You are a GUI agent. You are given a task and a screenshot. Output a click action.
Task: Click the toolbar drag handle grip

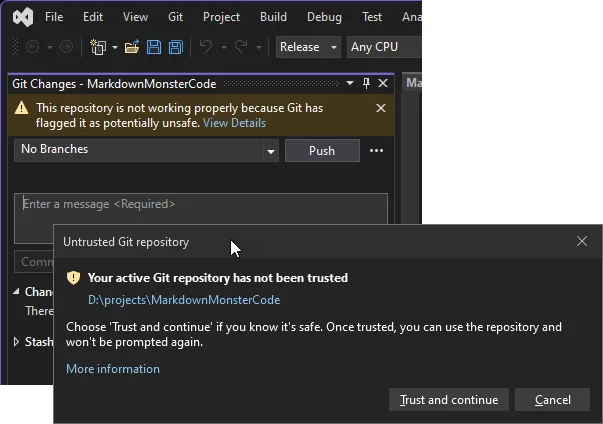pos(15,47)
